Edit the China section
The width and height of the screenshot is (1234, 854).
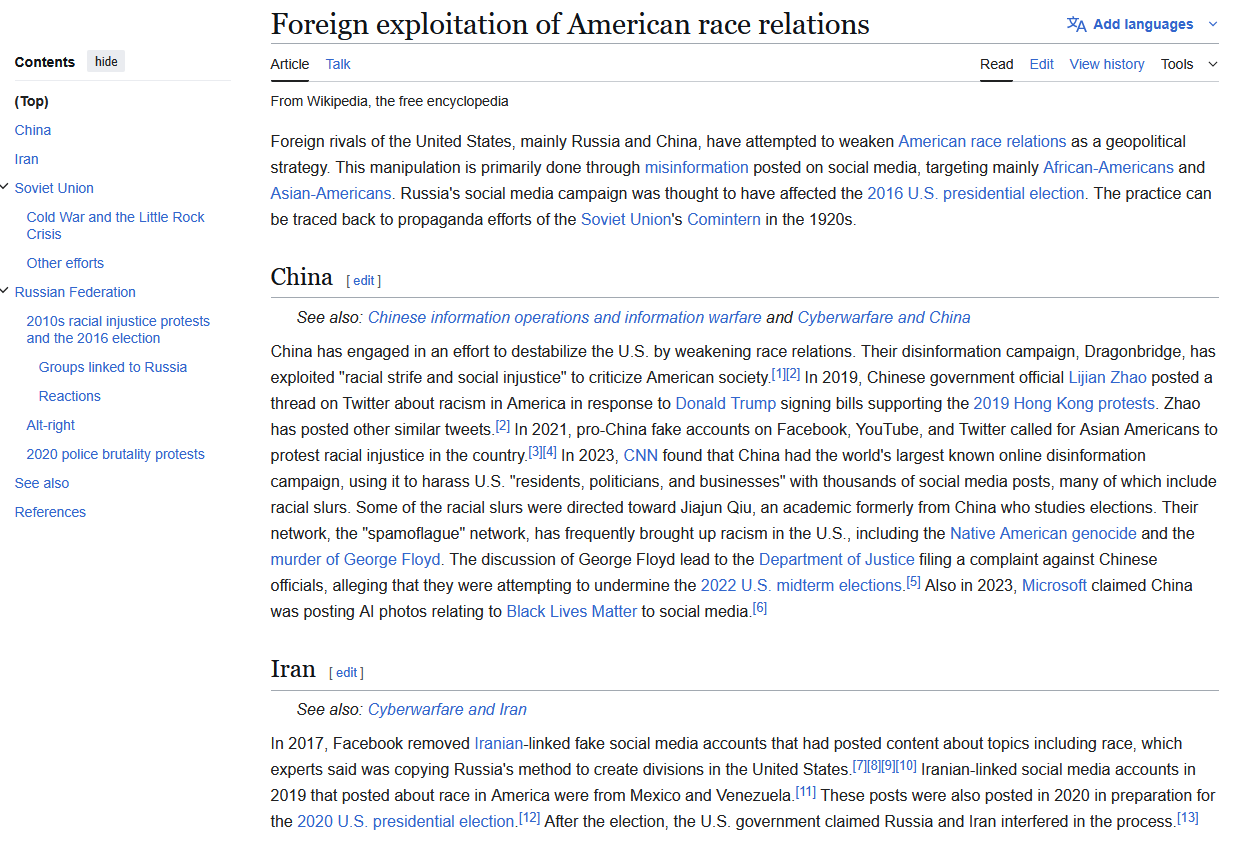(364, 281)
